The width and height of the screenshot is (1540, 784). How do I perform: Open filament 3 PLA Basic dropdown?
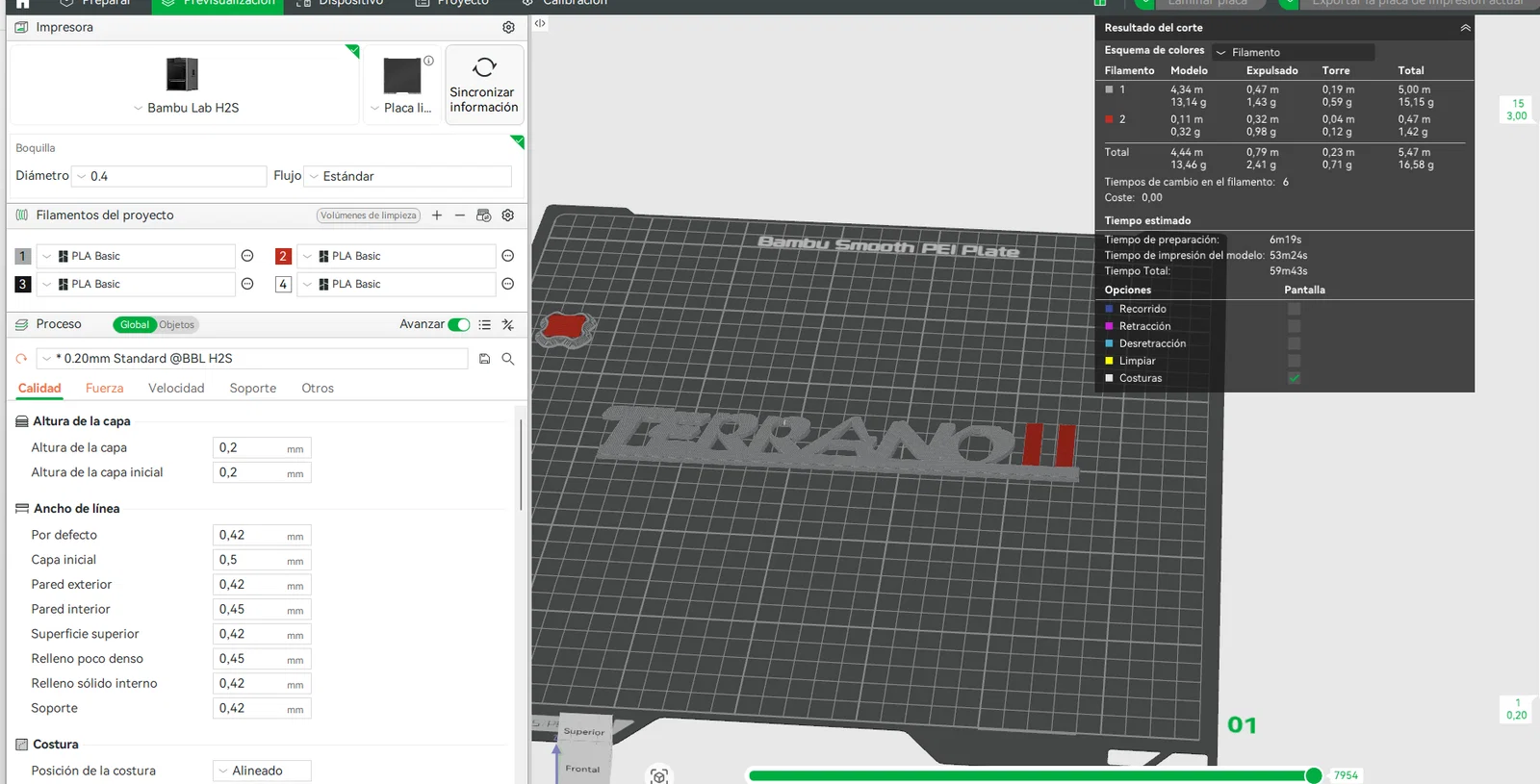136,284
